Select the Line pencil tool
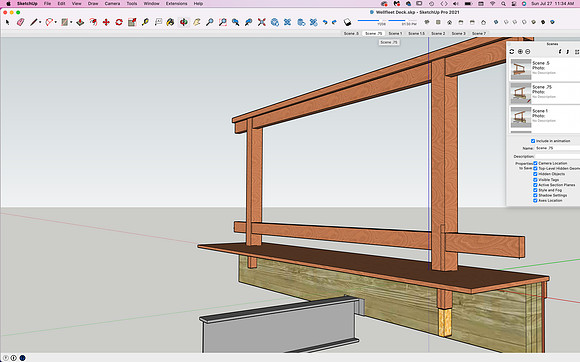The height and width of the screenshot is (362, 580). pos(34,23)
